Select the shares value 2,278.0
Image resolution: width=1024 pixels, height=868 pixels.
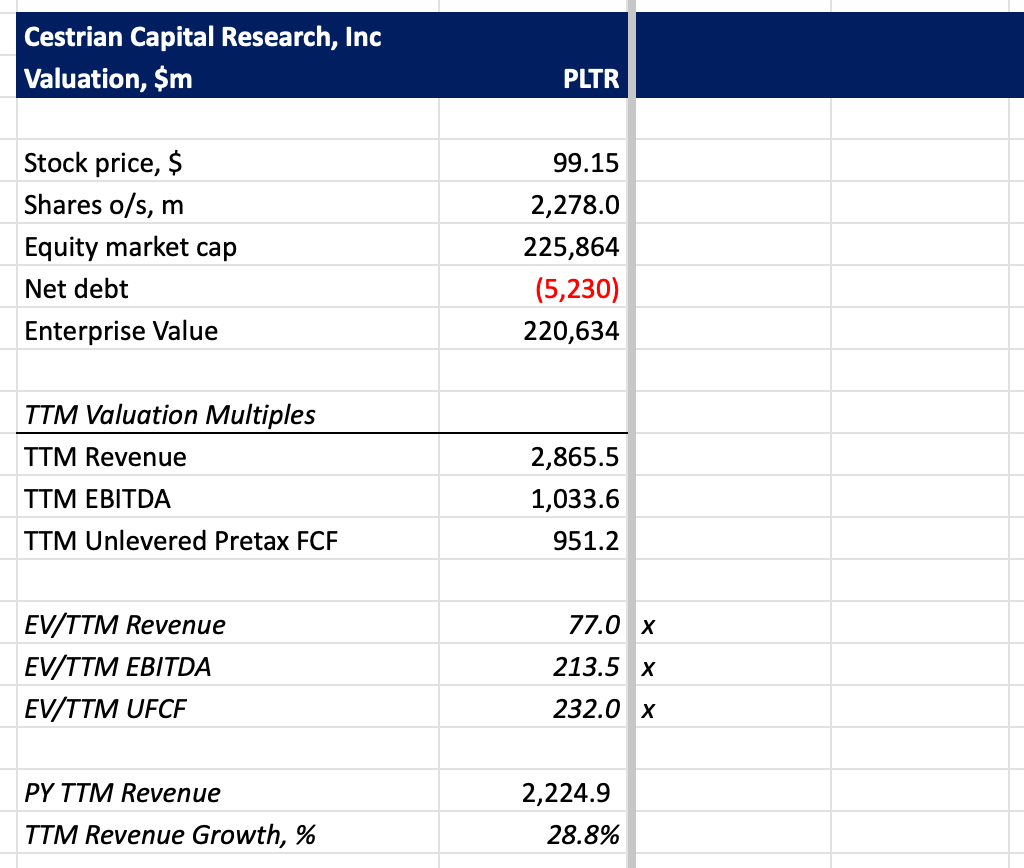(575, 205)
